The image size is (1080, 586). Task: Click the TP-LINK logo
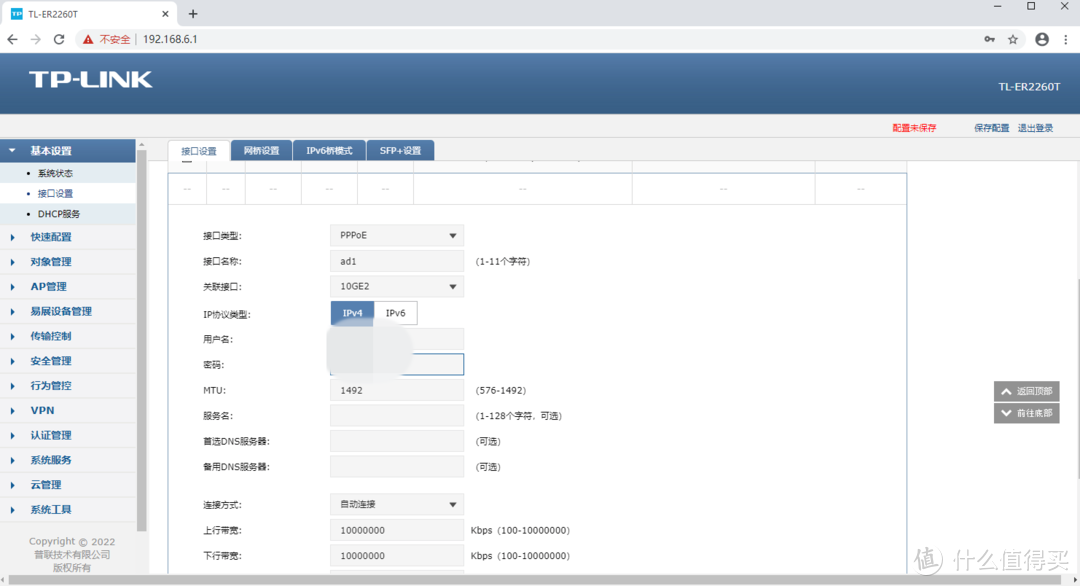[x=90, y=80]
